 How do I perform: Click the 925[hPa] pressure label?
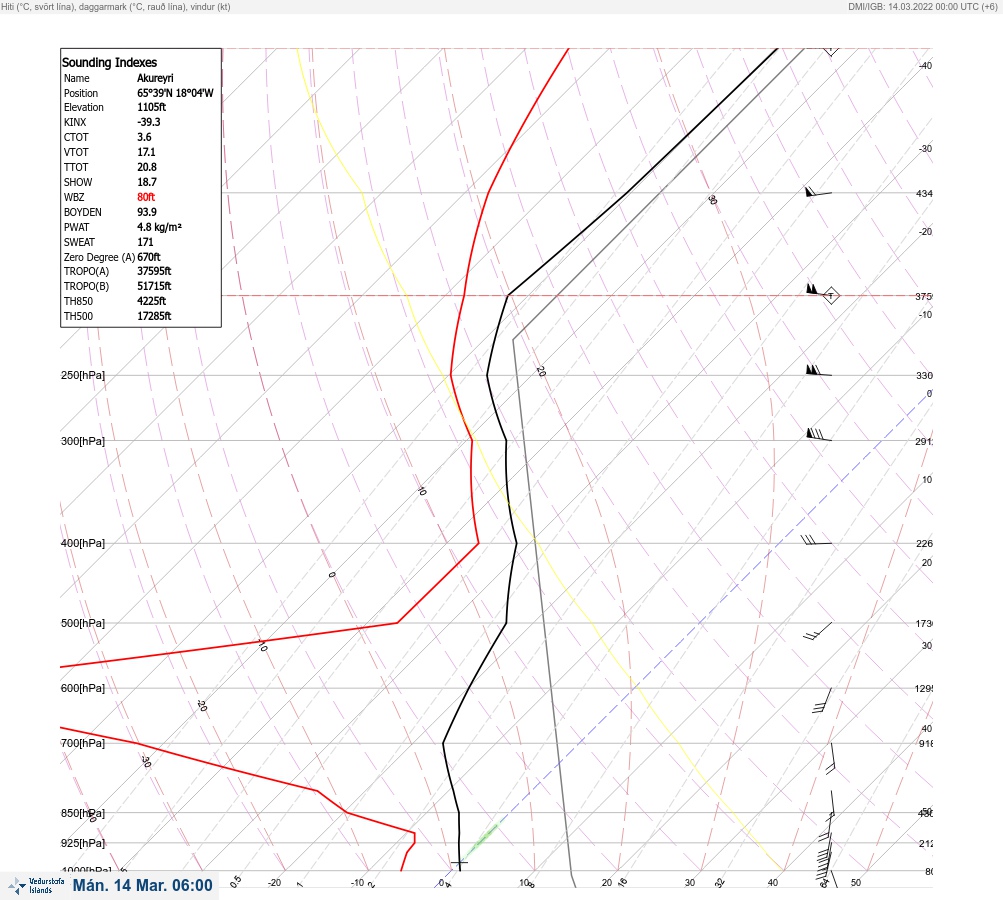pyautogui.click(x=83, y=843)
